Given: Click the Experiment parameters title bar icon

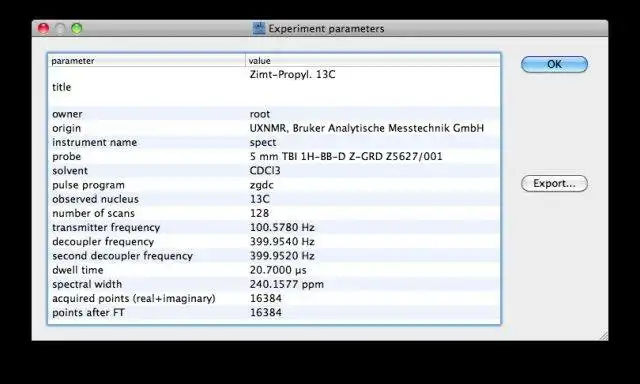Looking at the screenshot, I should 259,28.
